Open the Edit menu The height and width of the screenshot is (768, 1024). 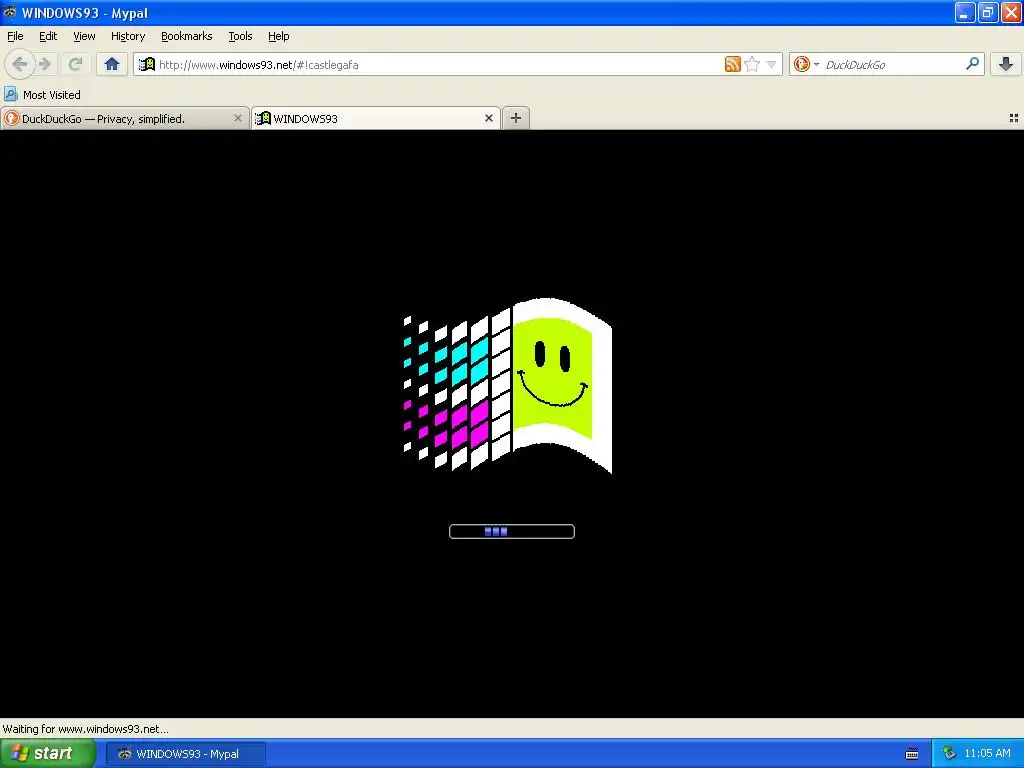click(48, 36)
